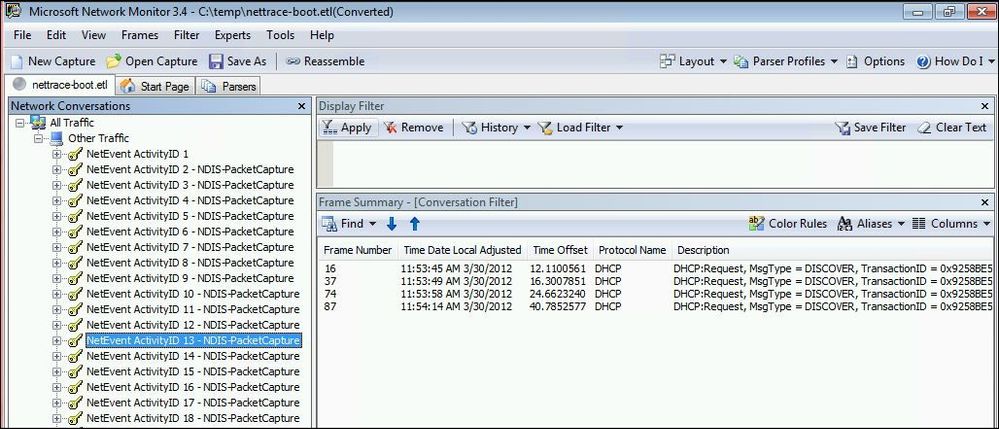The image size is (999, 429).
Task: Sort by Time Offset column header
Action: click(560, 250)
